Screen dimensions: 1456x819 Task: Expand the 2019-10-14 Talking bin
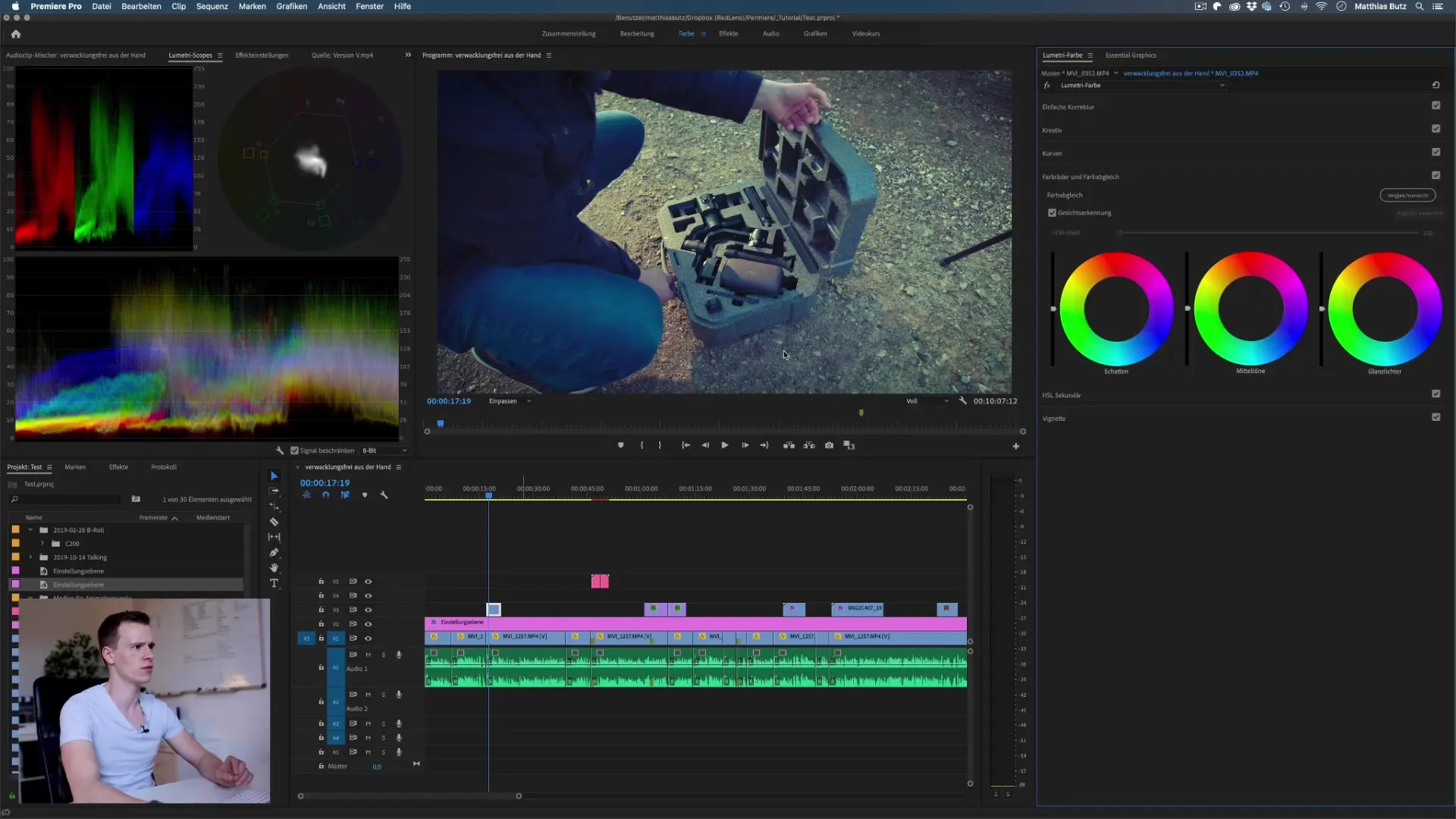30,557
